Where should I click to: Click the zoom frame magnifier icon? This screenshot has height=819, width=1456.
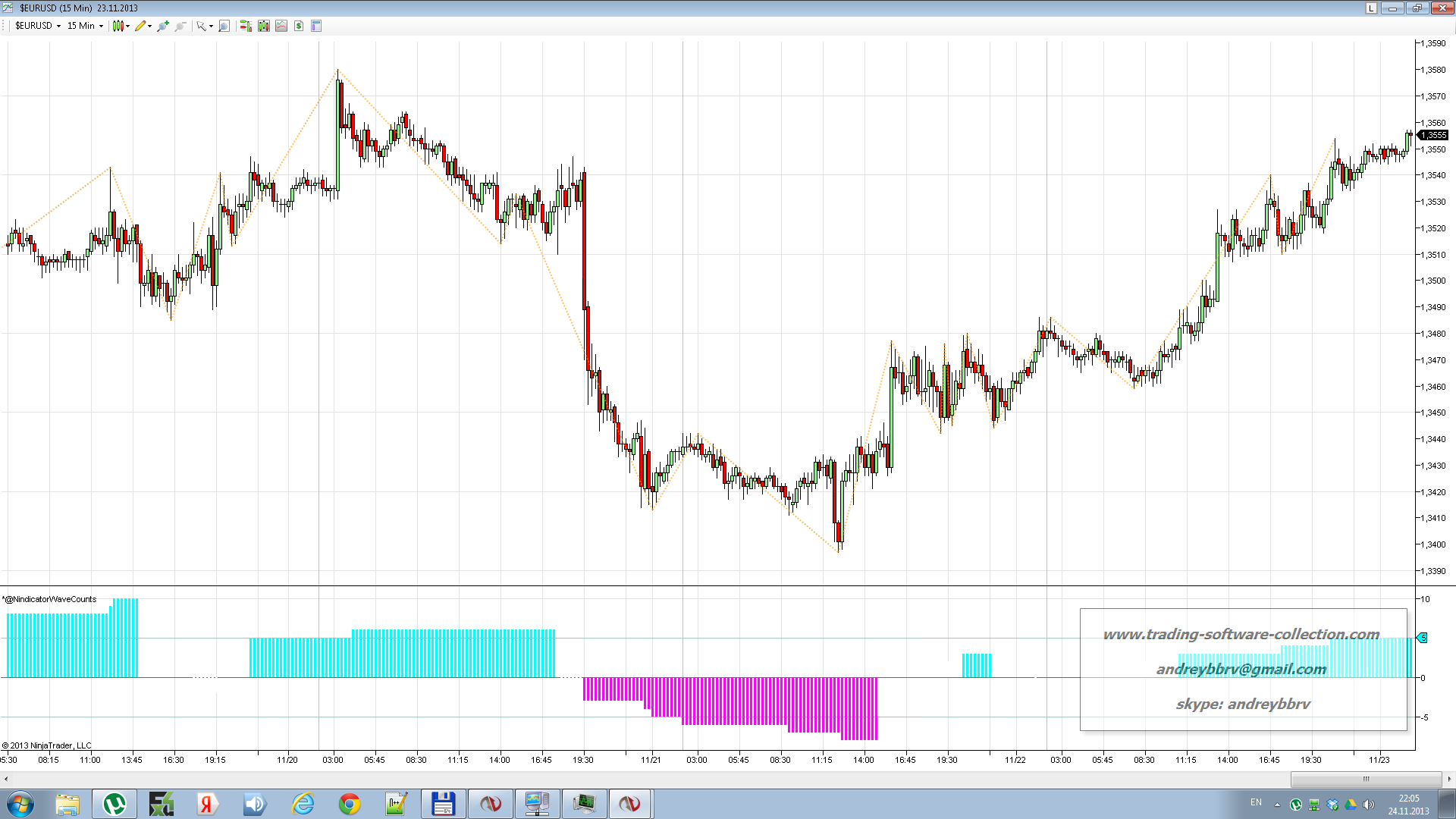[x=224, y=26]
